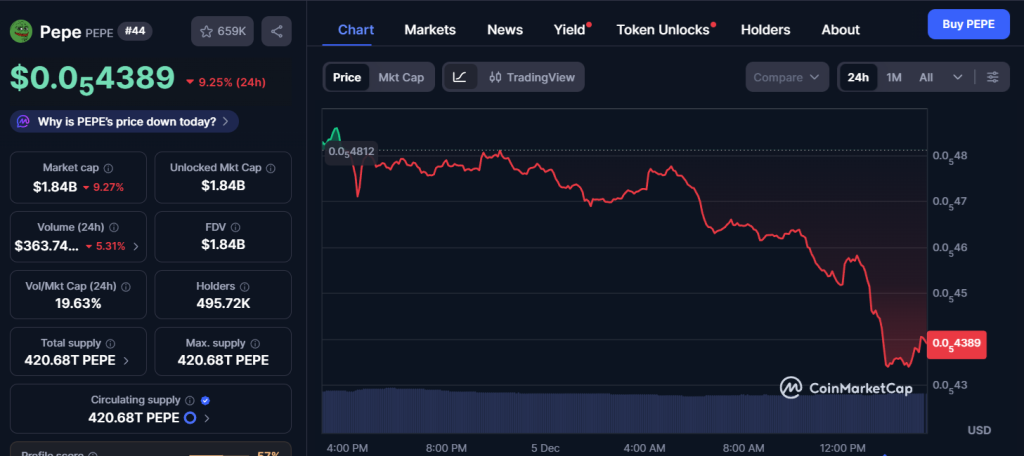Click the 5 Dec axis label
Image resolution: width=1024 pixels, height=456 pixels.
pos(545,449)
